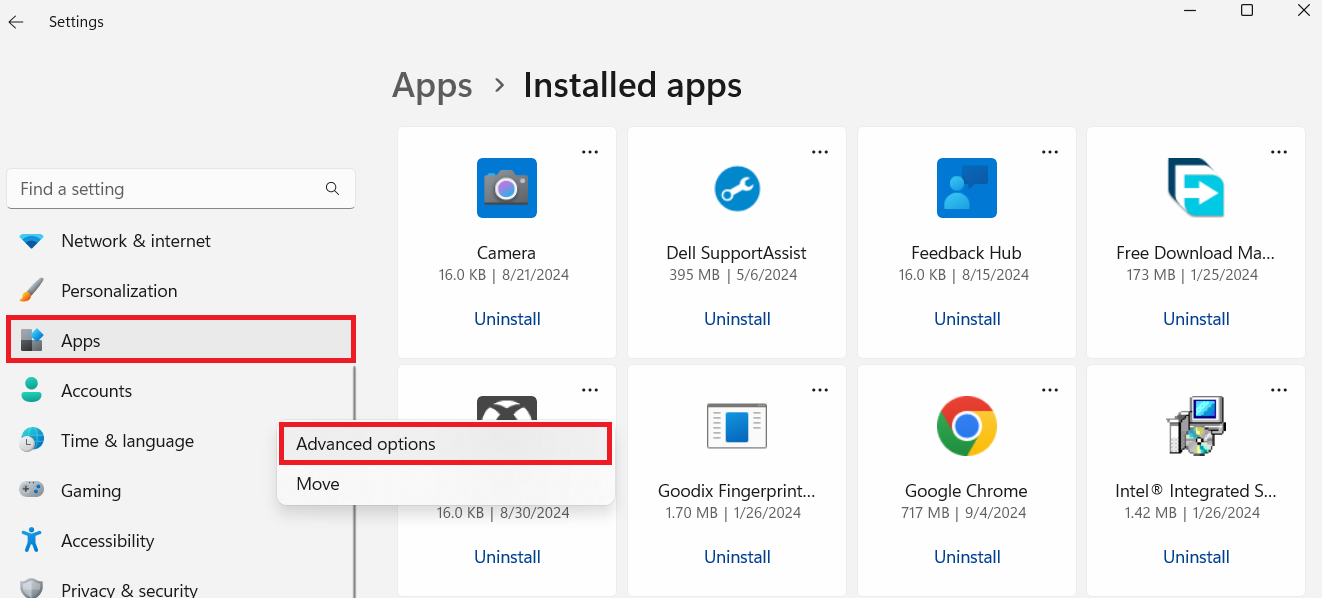Choose Move from the context menu

tap(445, 484)
